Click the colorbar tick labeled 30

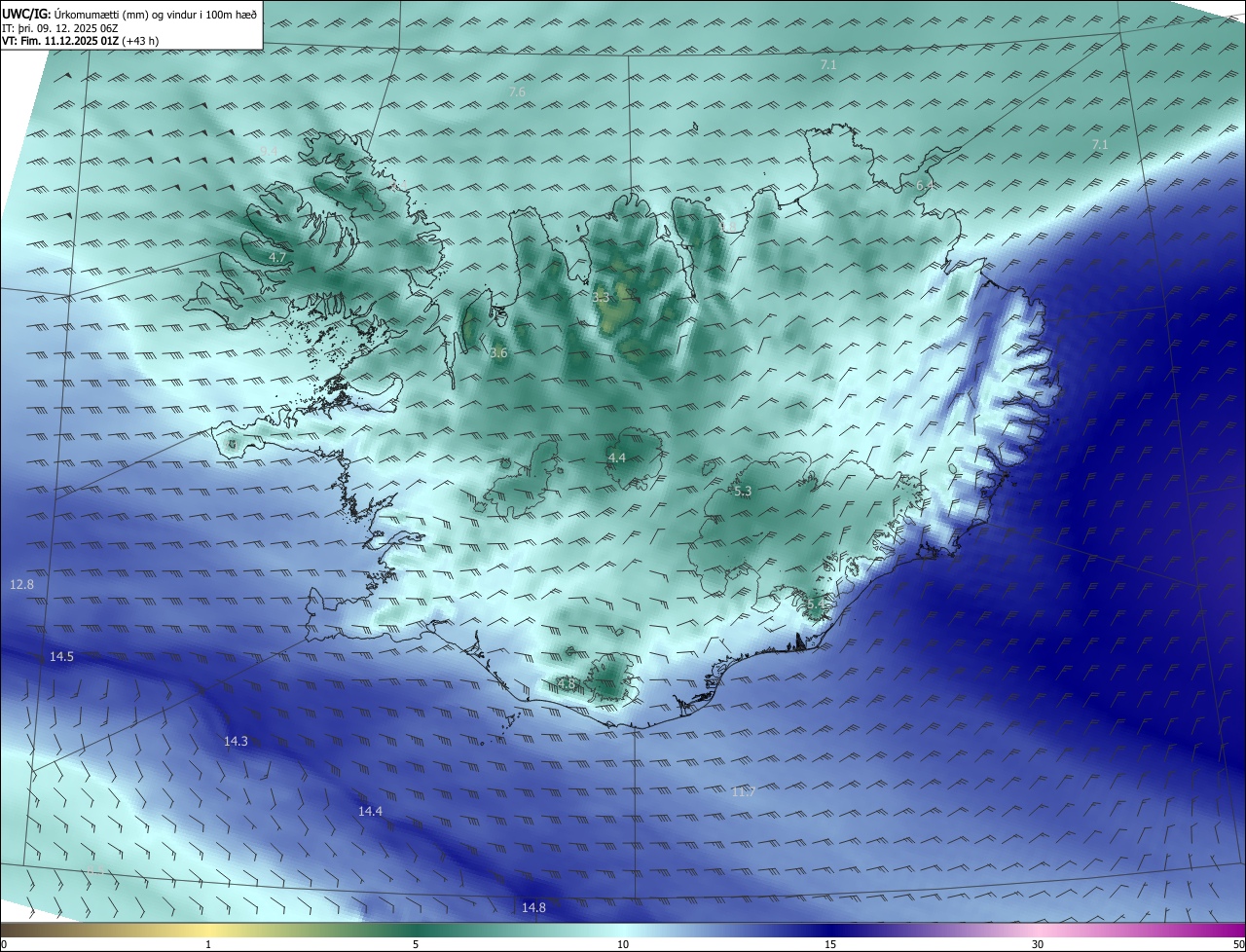[x=1038, y=944]
